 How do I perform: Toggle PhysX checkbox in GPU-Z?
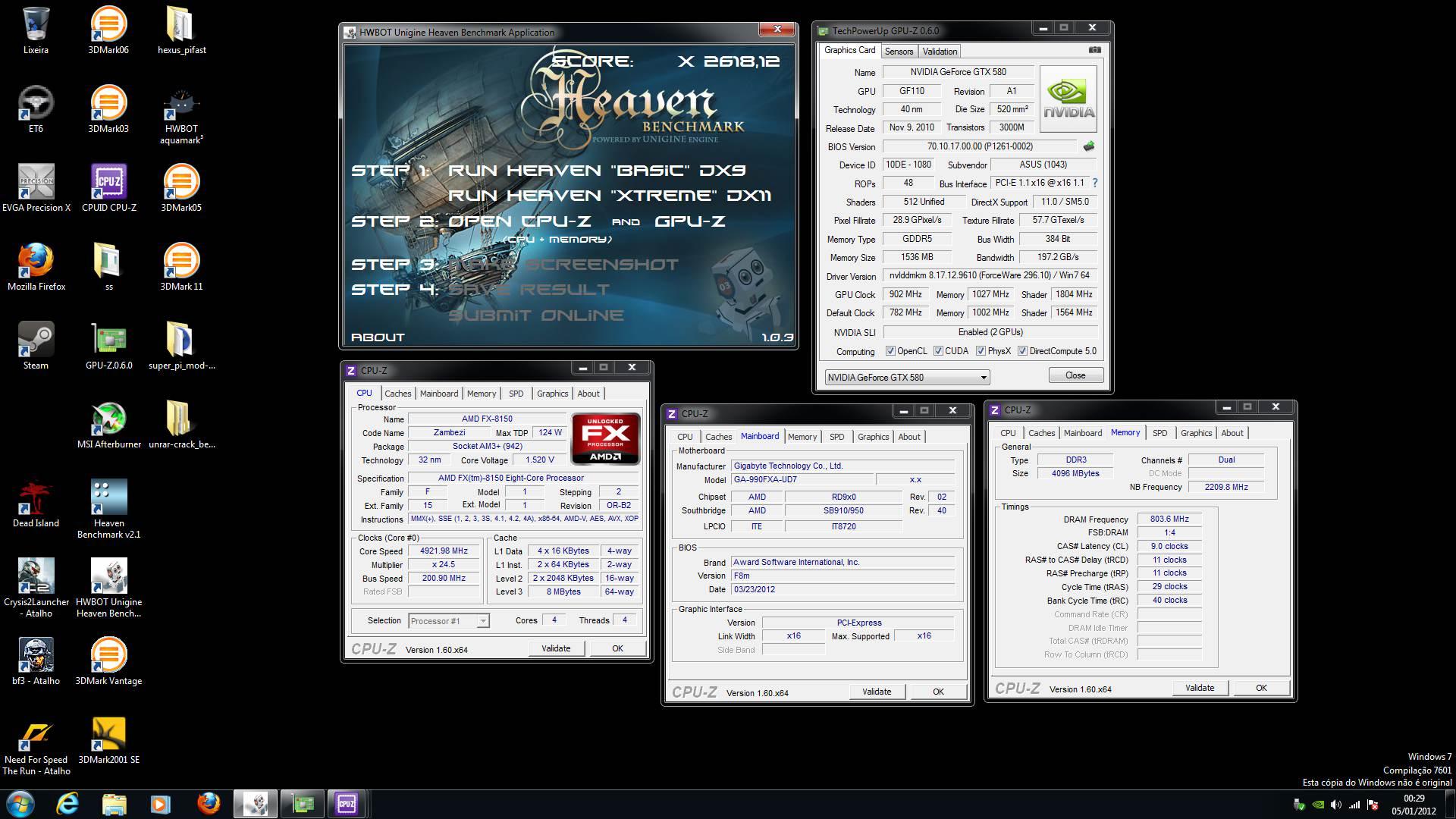[x=981, y=351]
